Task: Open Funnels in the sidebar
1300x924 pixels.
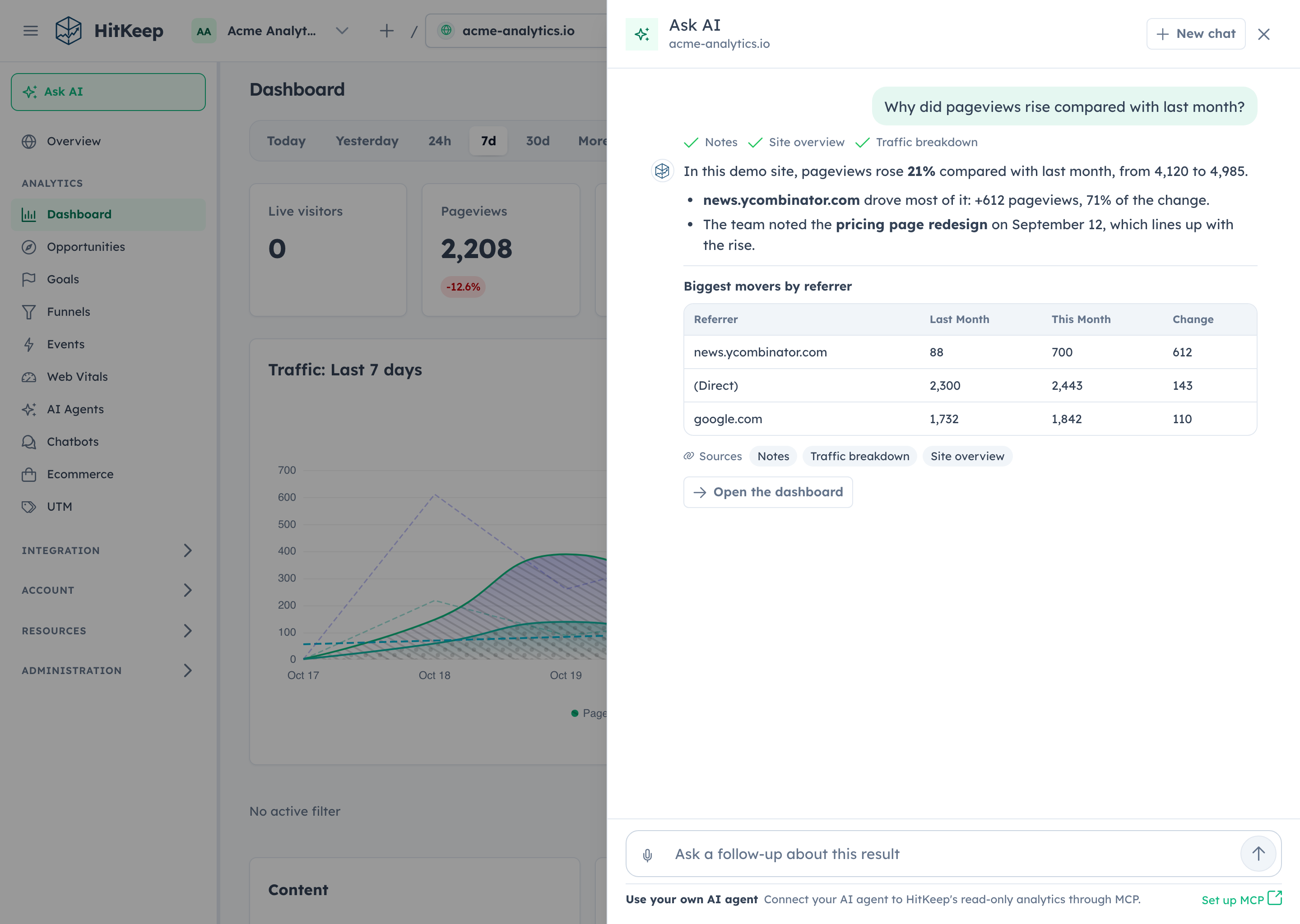Action: coord(108,312)
